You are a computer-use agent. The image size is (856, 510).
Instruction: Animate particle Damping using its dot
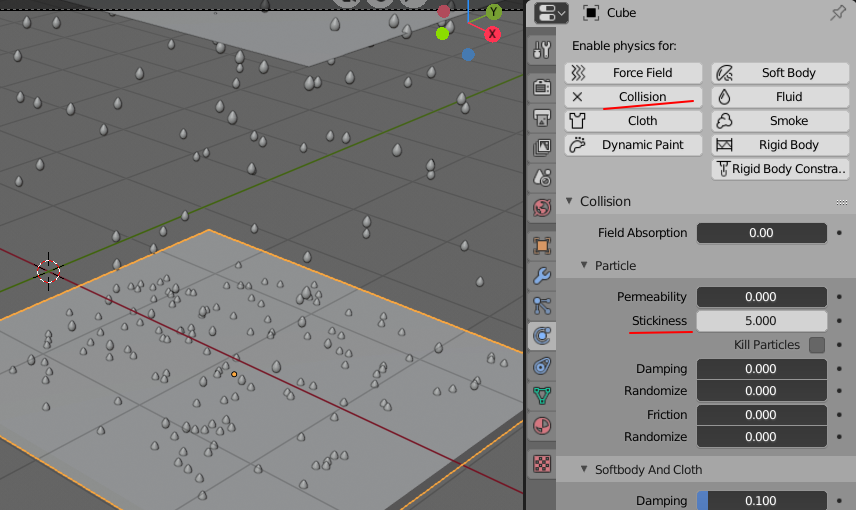coord(839,369)
